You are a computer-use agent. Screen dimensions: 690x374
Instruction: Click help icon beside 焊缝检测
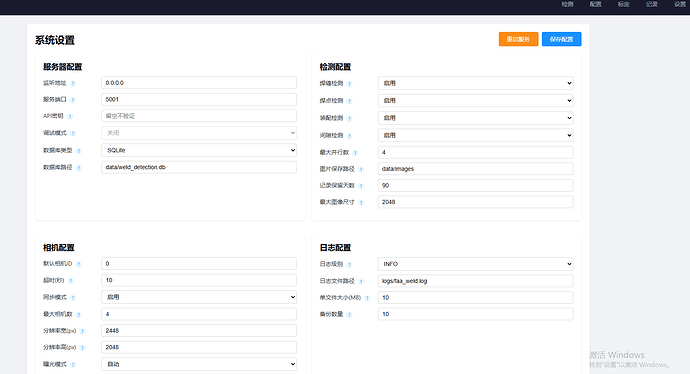[x=349, y=84]
